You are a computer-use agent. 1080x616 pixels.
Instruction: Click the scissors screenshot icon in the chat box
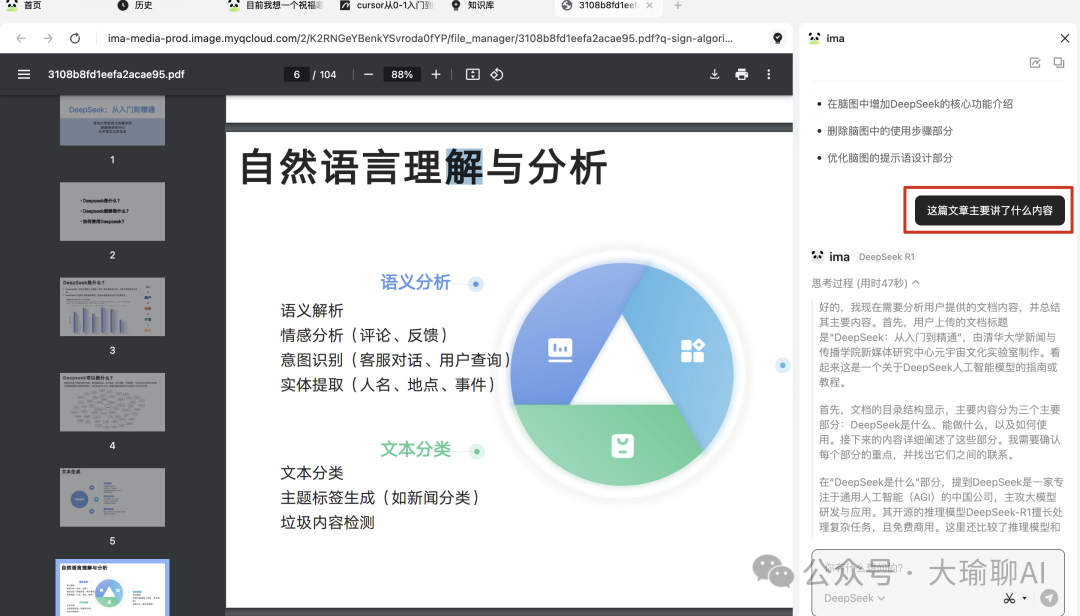(x=1009, y=597)
